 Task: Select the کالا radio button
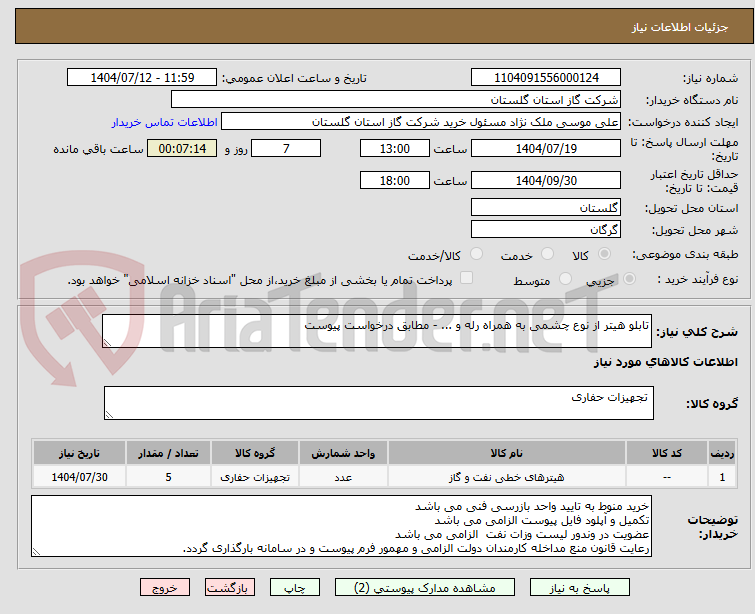(x=604, y=254)
